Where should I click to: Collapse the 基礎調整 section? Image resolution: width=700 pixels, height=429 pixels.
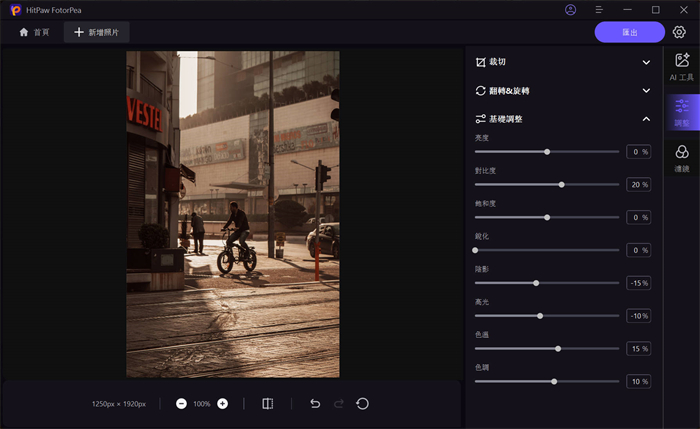pyautogui.click(x=646, y=119)
